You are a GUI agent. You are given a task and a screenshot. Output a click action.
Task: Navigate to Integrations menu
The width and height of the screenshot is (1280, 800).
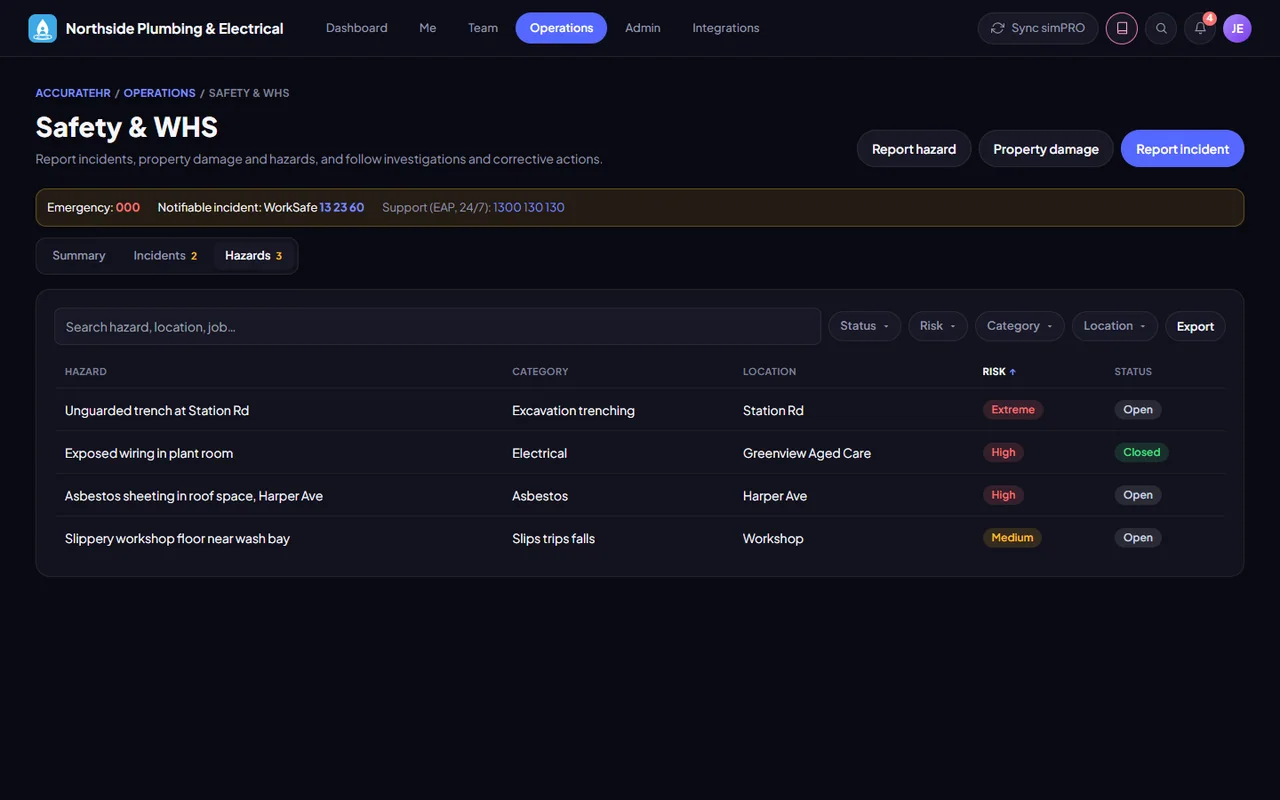[726, 28]
